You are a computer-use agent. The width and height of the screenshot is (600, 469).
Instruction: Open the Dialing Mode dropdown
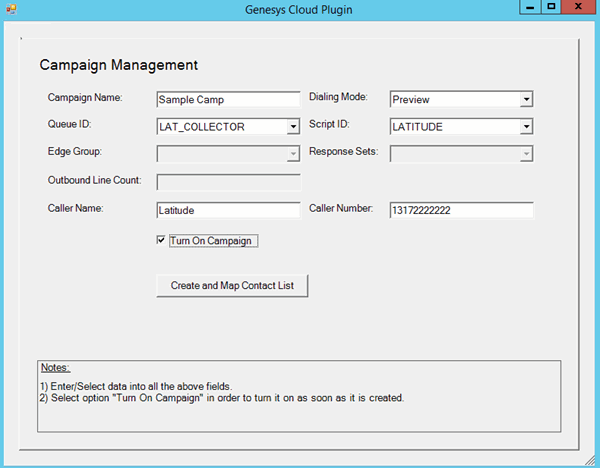point(526,100)
